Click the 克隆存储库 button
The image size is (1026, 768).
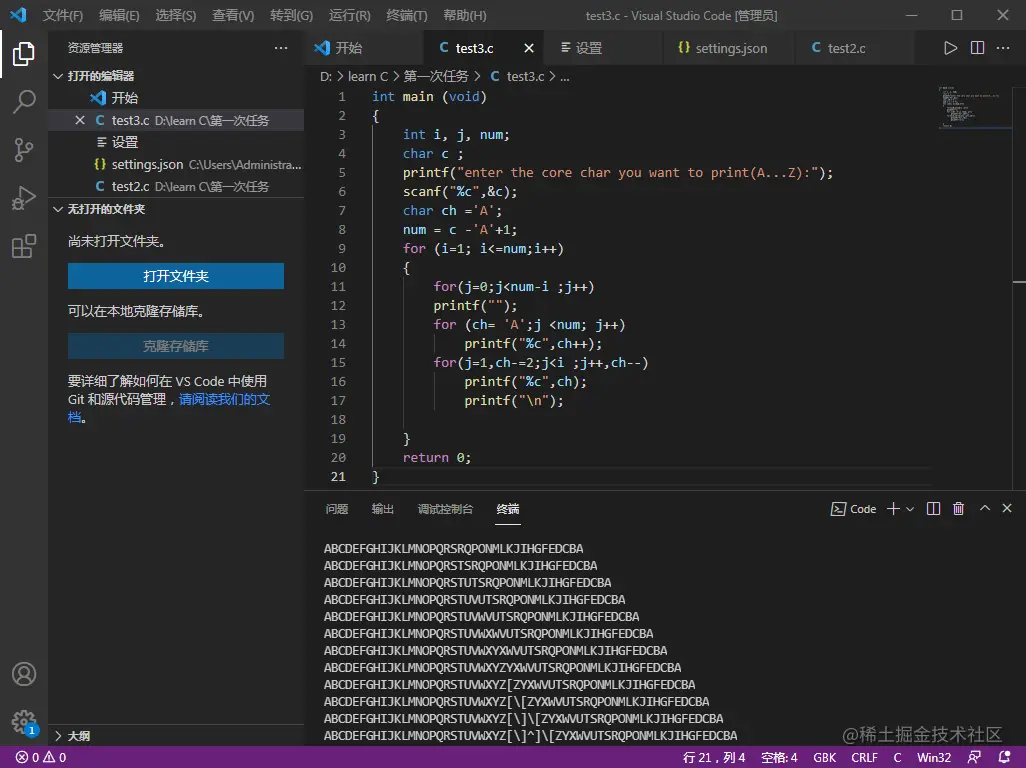(x=175, y=346)
